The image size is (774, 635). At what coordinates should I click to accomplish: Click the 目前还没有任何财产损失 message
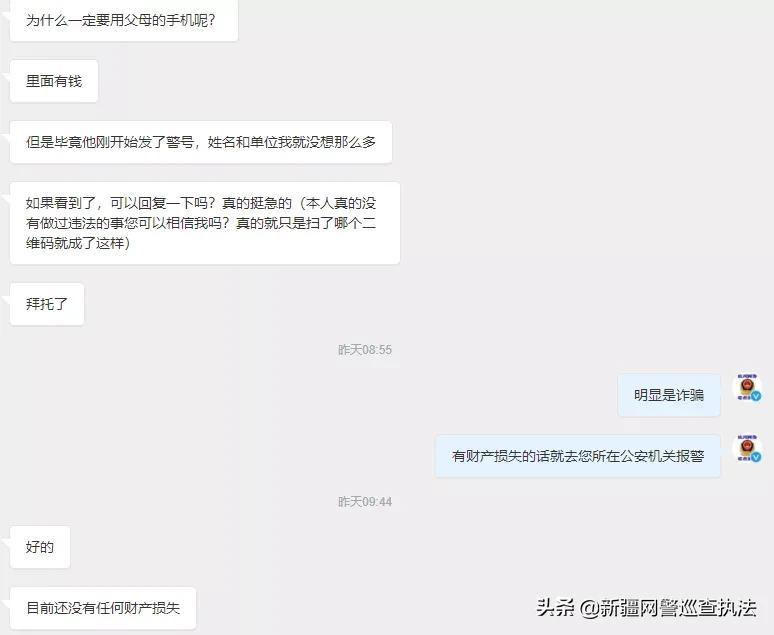pyautogui.click(x=103, y=608)
